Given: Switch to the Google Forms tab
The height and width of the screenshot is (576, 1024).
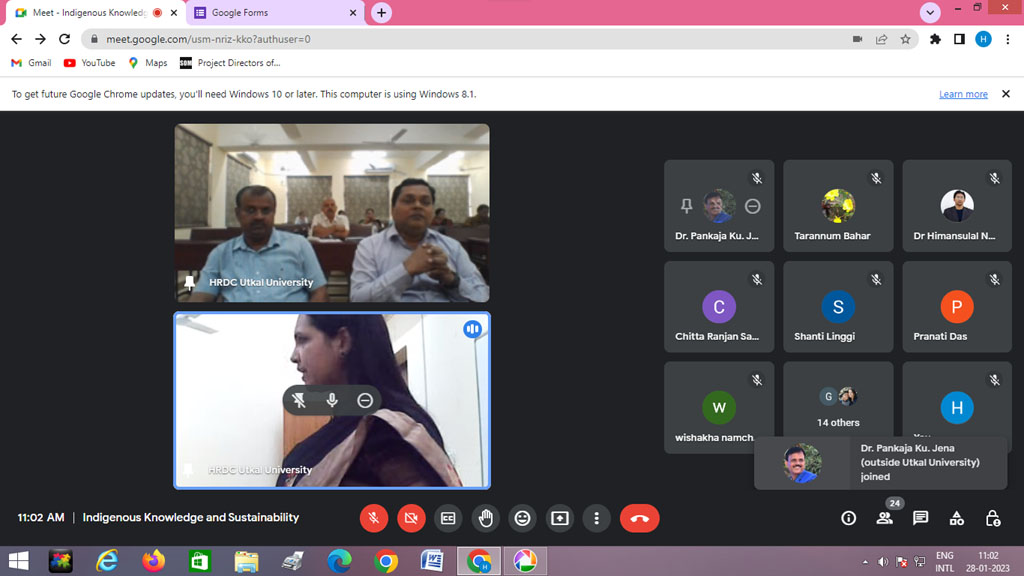Looking at the screenshot, I should click(x=268, y=12).
